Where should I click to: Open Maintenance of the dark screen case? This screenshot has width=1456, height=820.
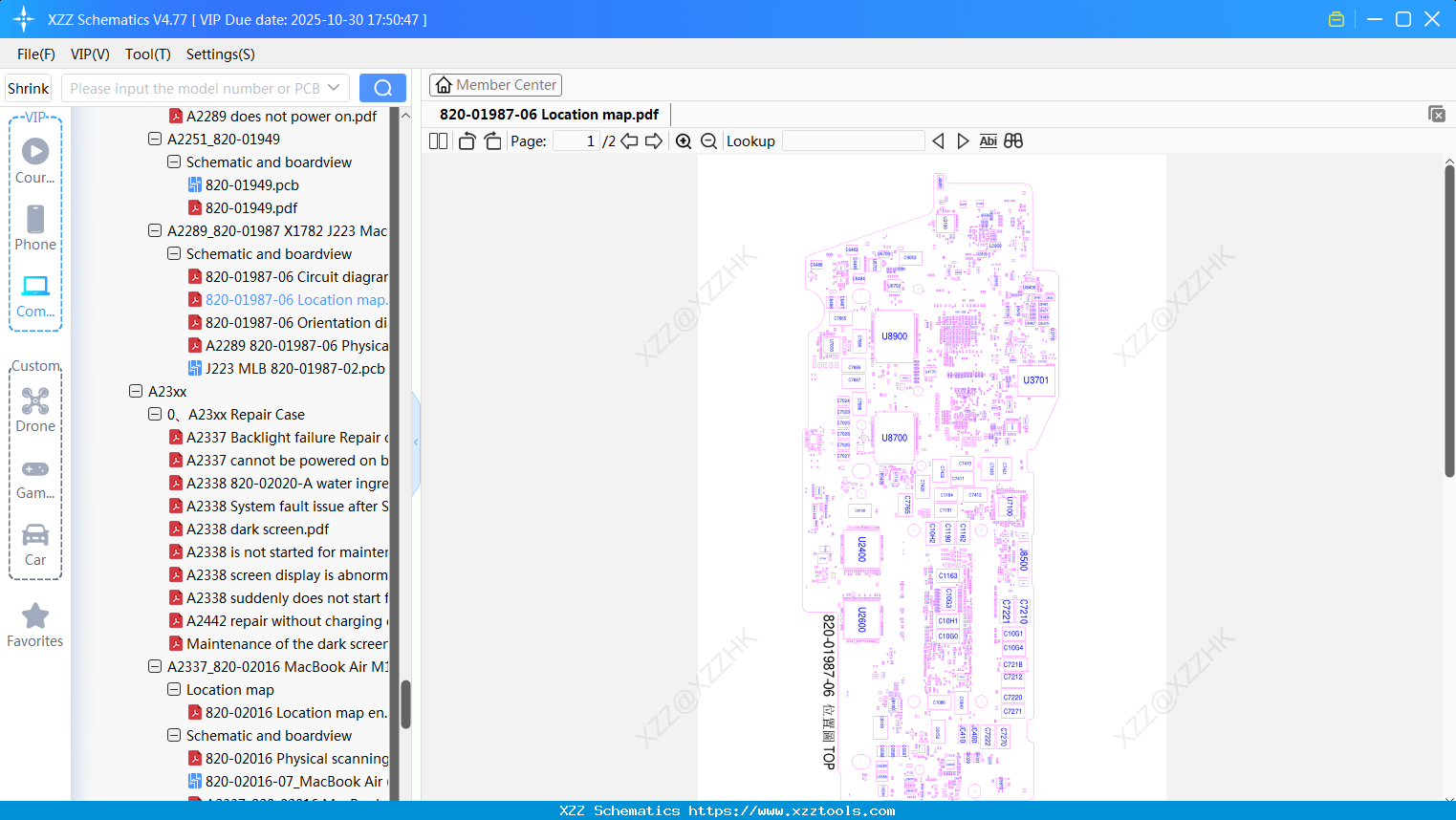[278, 644]
